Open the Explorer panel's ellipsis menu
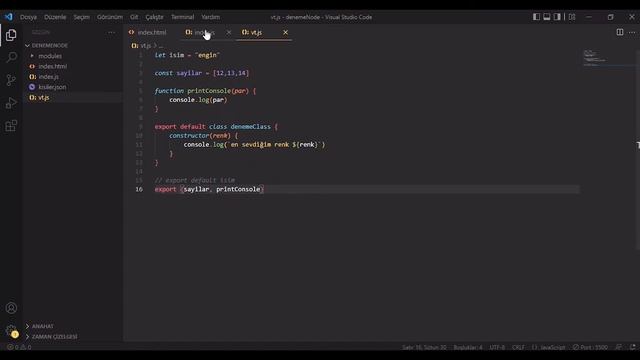Image resolution: width=640 pixels, height=360 pixels. 111,32
